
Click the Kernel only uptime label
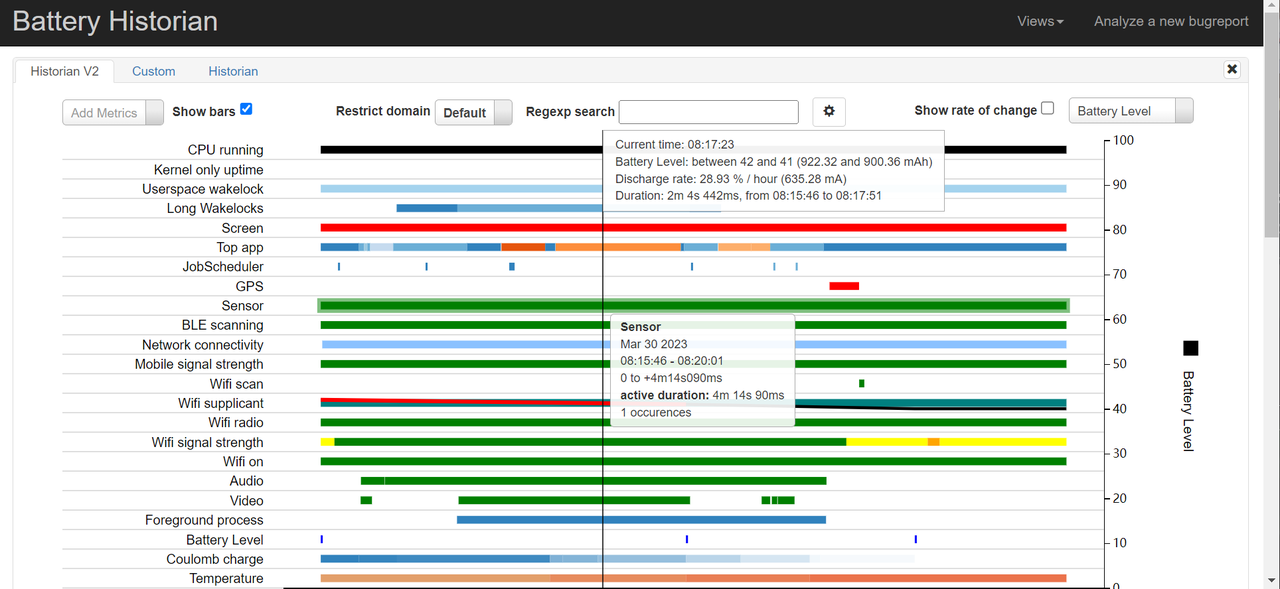[209, 170]
